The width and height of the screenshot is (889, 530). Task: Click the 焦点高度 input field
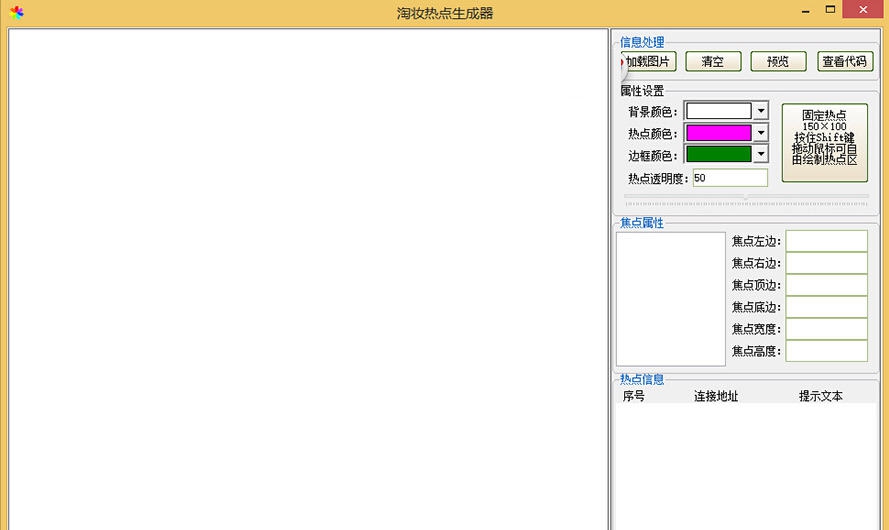[x=827, y=351]
